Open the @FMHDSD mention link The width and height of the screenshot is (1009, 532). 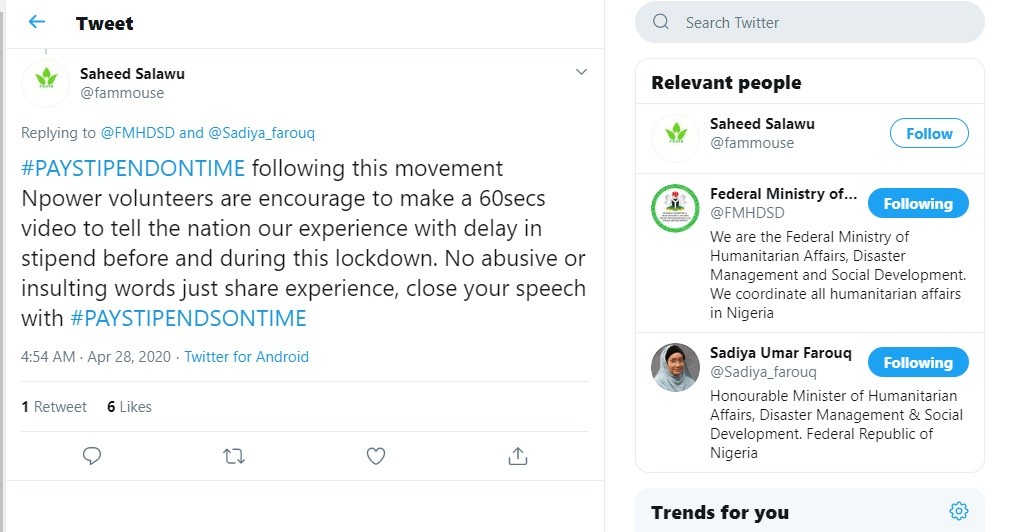pos(138,132)
